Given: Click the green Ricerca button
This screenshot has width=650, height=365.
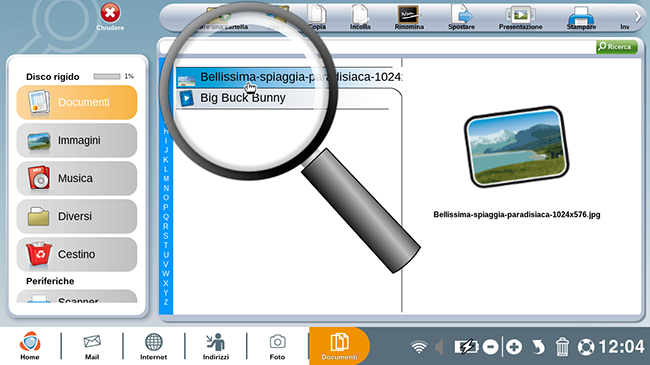Looking at the screenshot, I should pos(616,47).
